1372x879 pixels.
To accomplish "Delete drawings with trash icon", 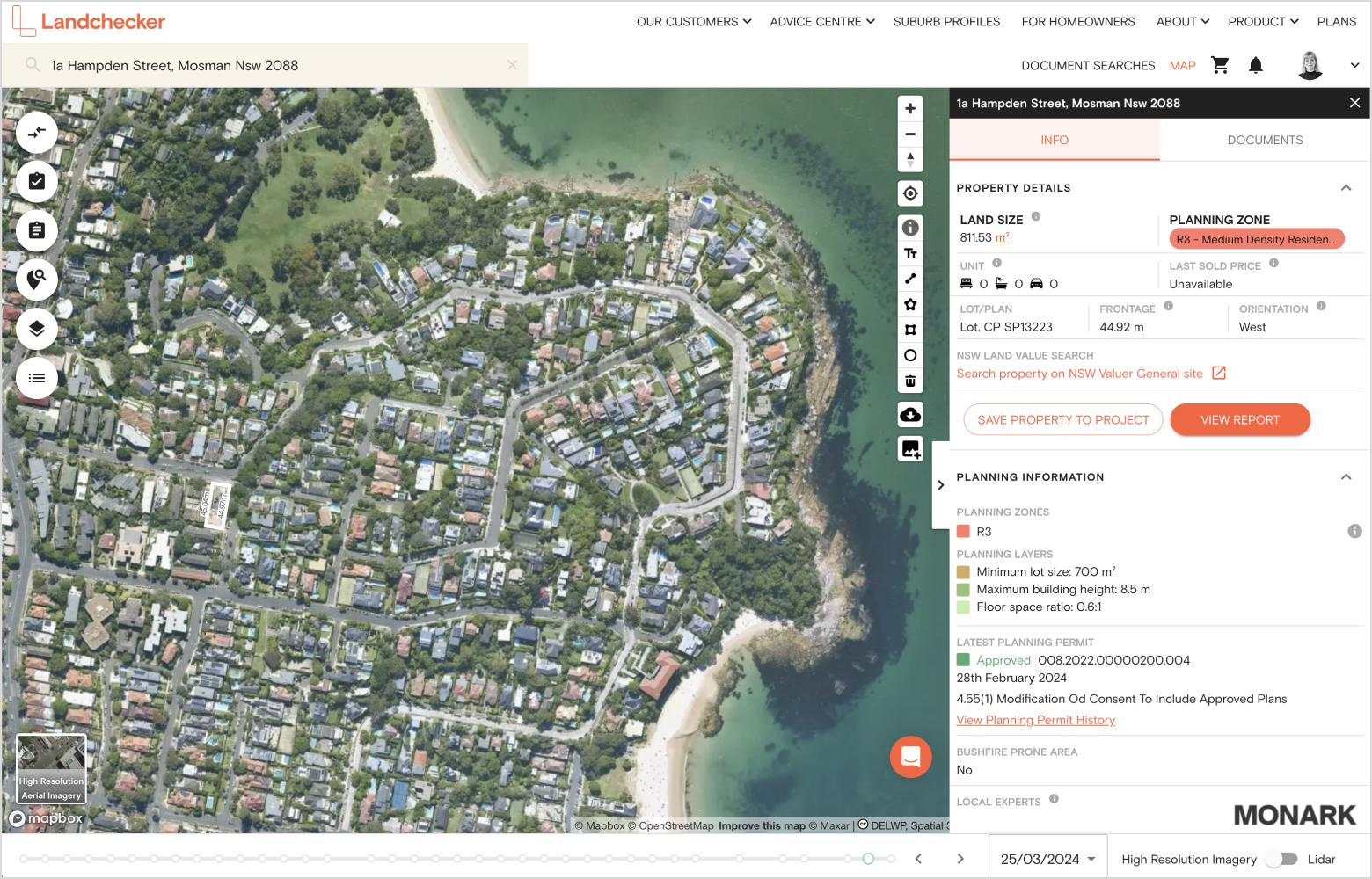I will point(910,381).
